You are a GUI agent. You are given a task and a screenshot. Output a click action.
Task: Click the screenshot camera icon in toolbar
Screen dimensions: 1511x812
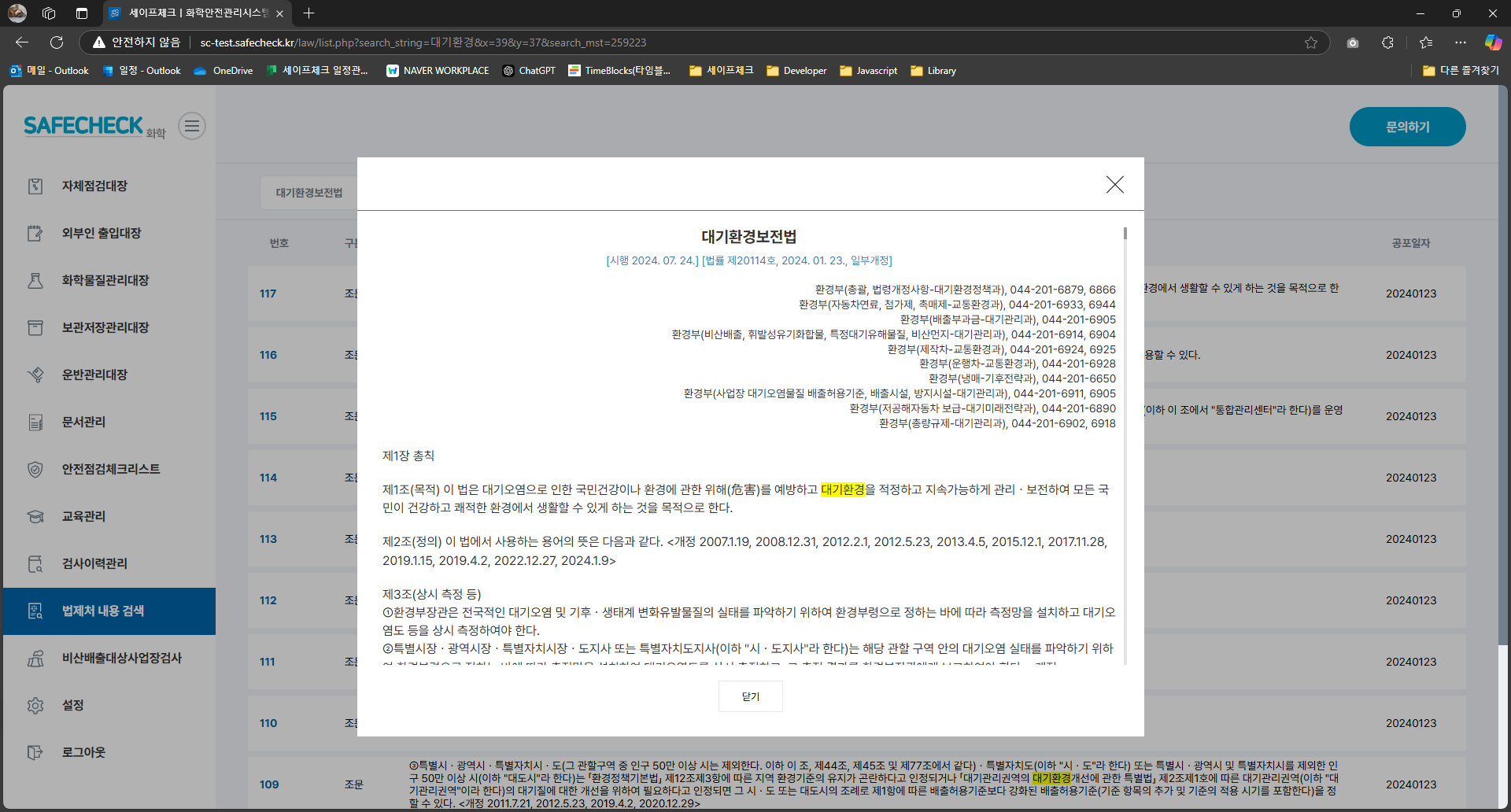pyautogui.click(x=1353, y=42)
